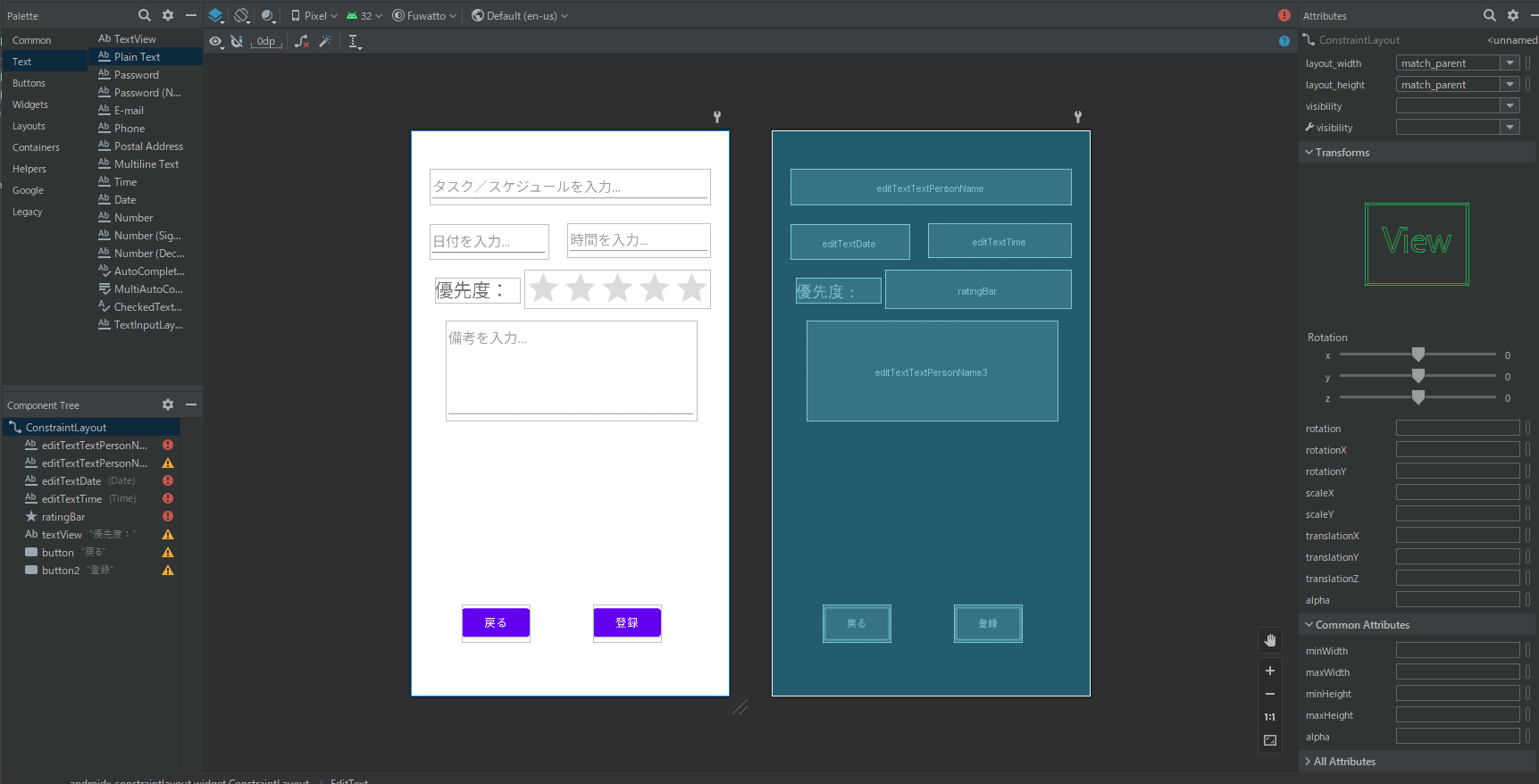The height and width of the screenshot is (784, 1539).
Task: Open the Default (en-us) locale dropdown
Action: click(520, 15)
